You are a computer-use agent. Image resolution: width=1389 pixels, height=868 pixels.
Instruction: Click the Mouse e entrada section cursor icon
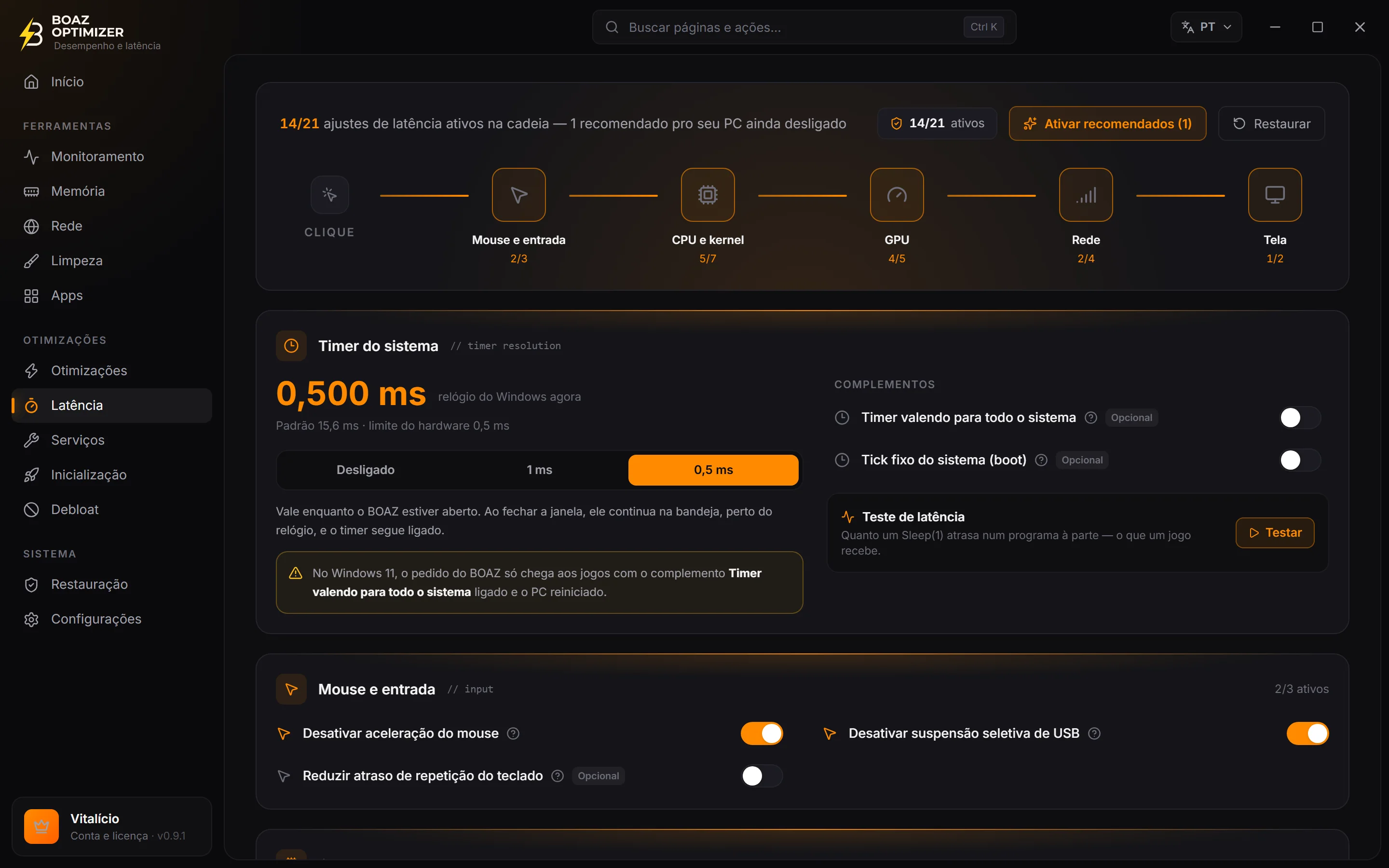coord(291,689)
